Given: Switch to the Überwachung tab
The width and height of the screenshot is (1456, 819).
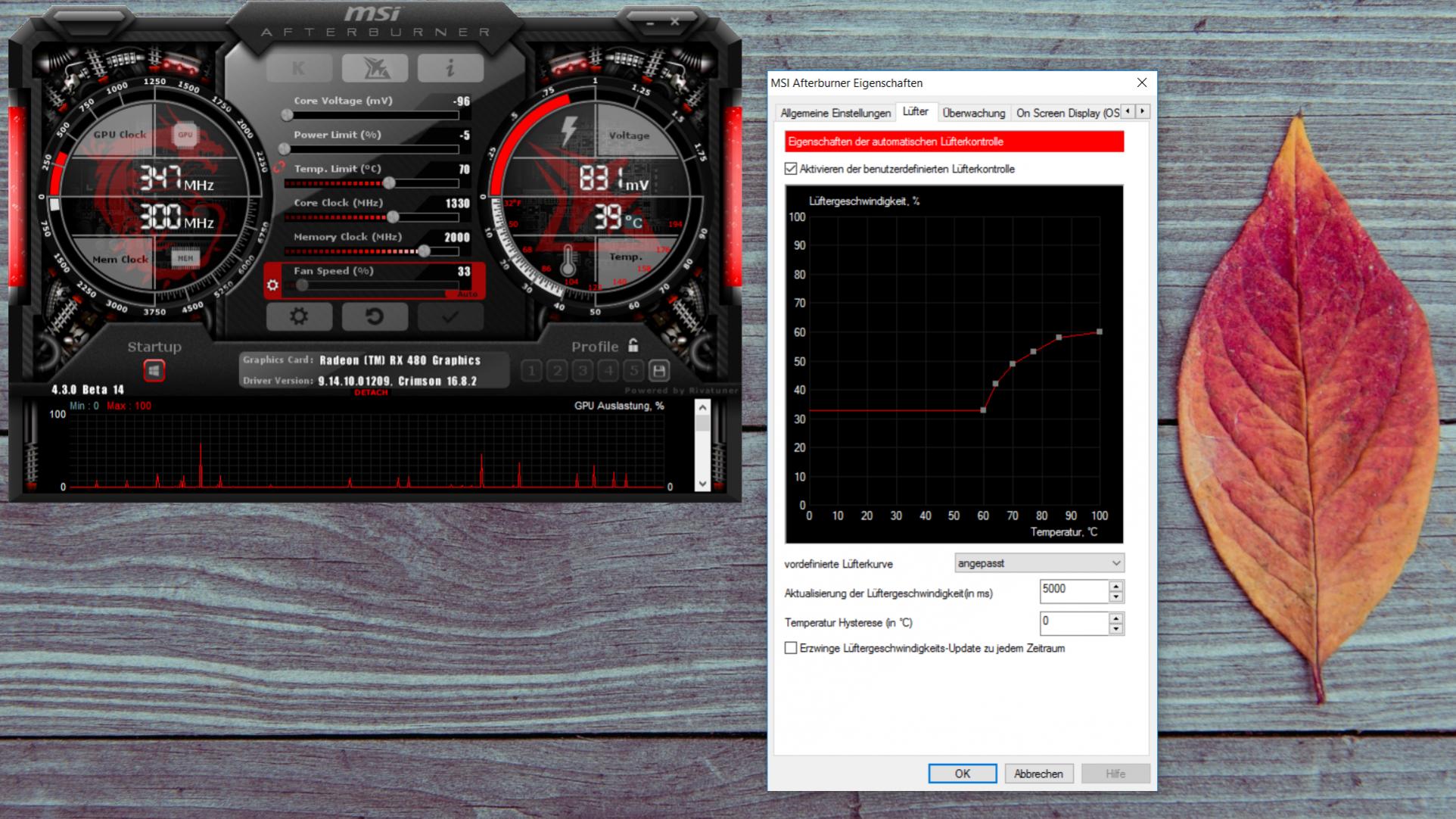Looking at the screenshot, I should pyautogui.click(x=973, y=113).
